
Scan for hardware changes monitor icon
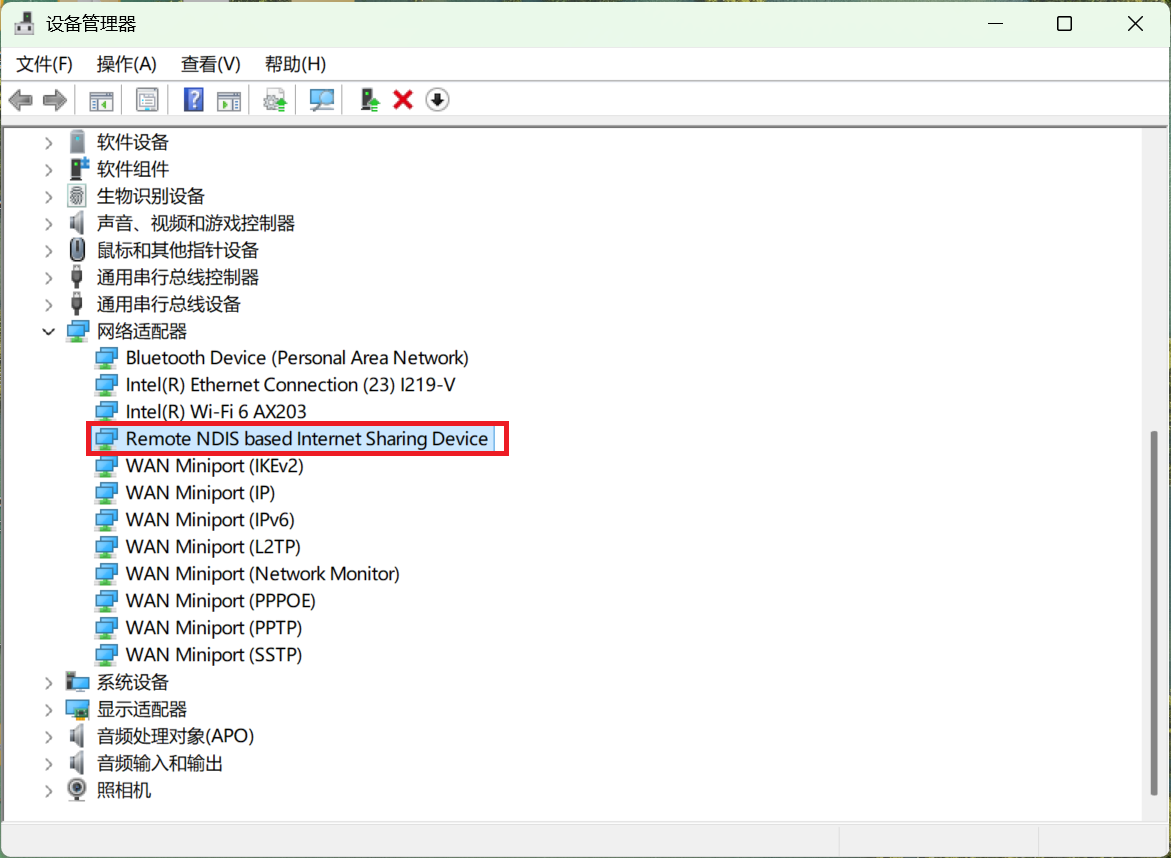(x=322, y=100)
